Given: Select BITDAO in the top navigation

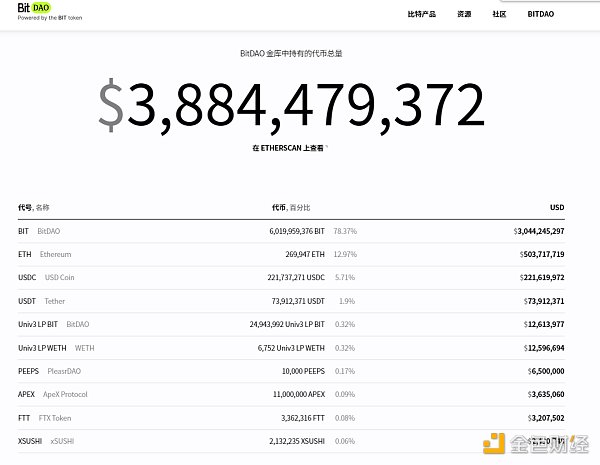Looking at the screenshot, I should (x=540, y=15).
